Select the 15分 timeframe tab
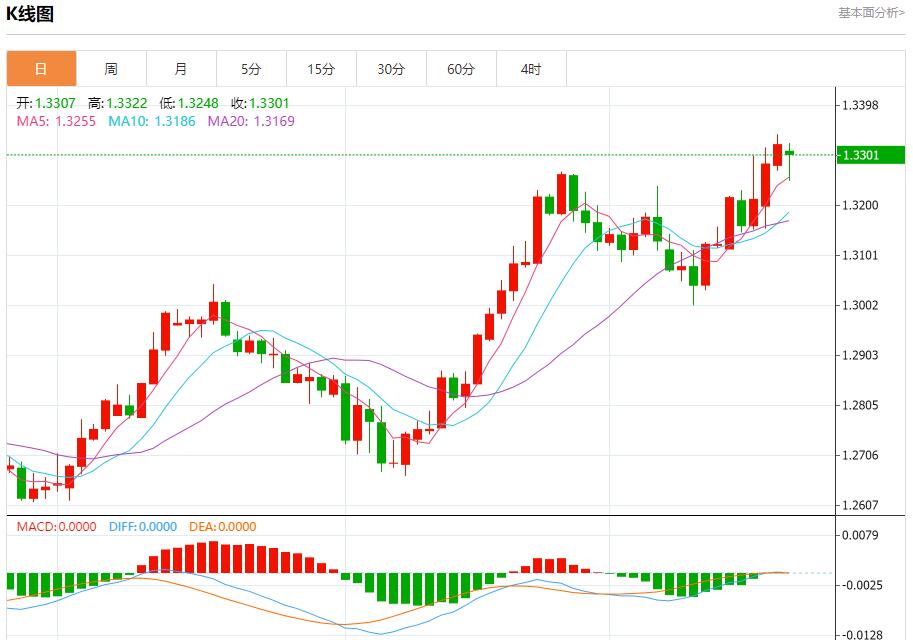Viewport: 913px width, 640px height. [321, 69]
